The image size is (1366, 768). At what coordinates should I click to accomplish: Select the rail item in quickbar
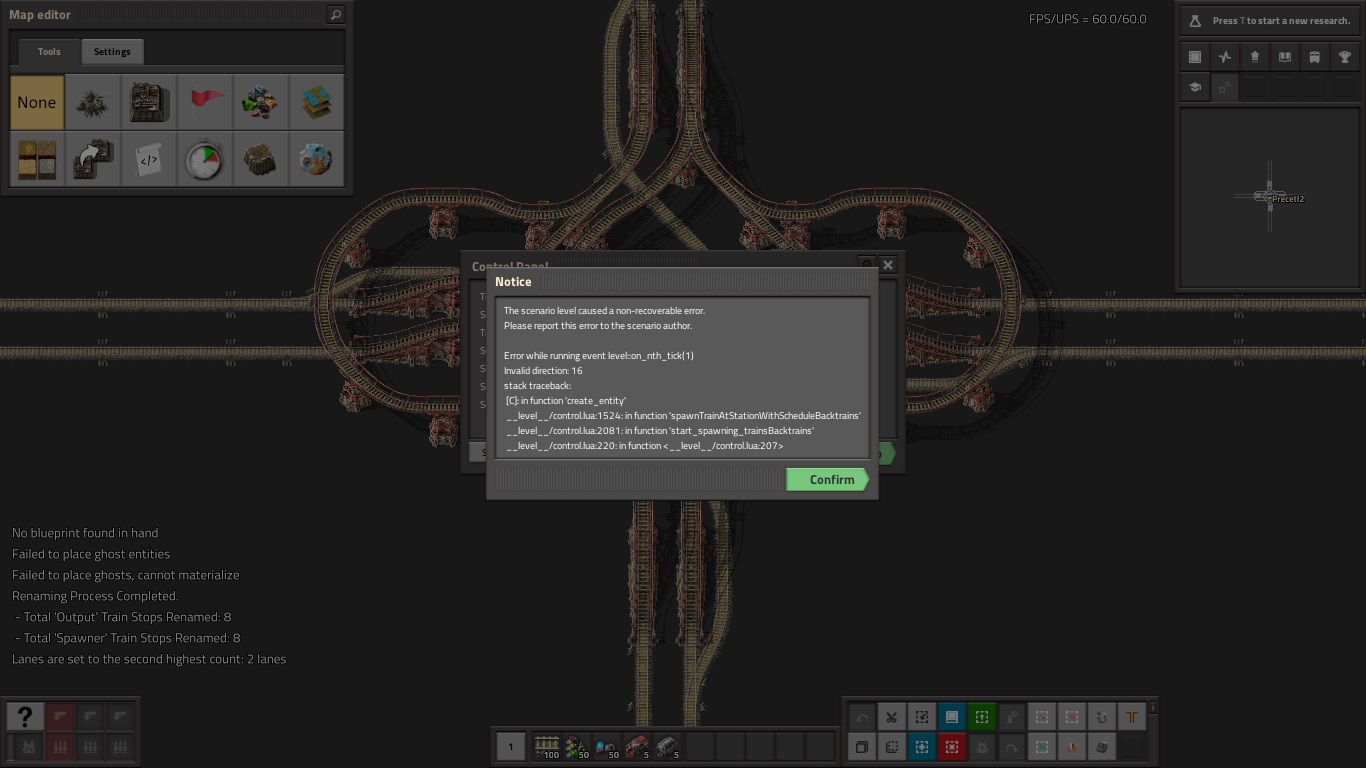(547, 746)
